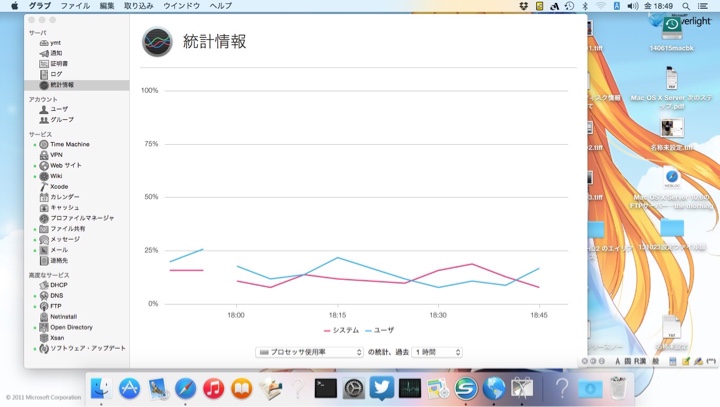Viewport: 720px width, 407px height.
Task: Click the Dropbox menu bar icon
Action: tap(523, 6)
